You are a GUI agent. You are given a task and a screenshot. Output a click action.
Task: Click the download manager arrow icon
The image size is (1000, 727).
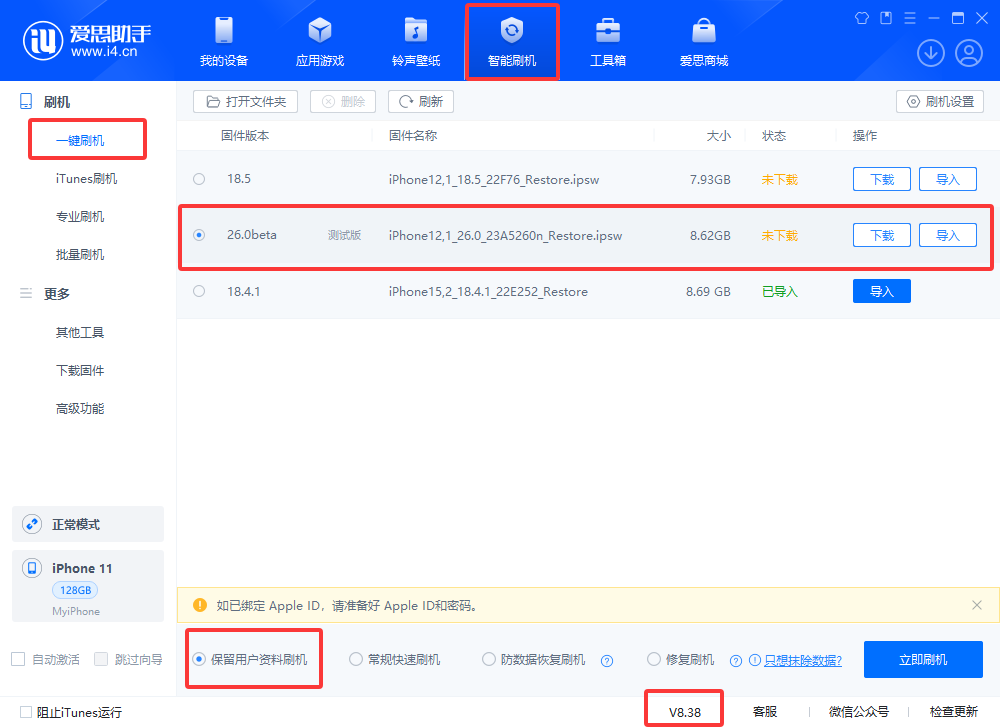[930, 53]
